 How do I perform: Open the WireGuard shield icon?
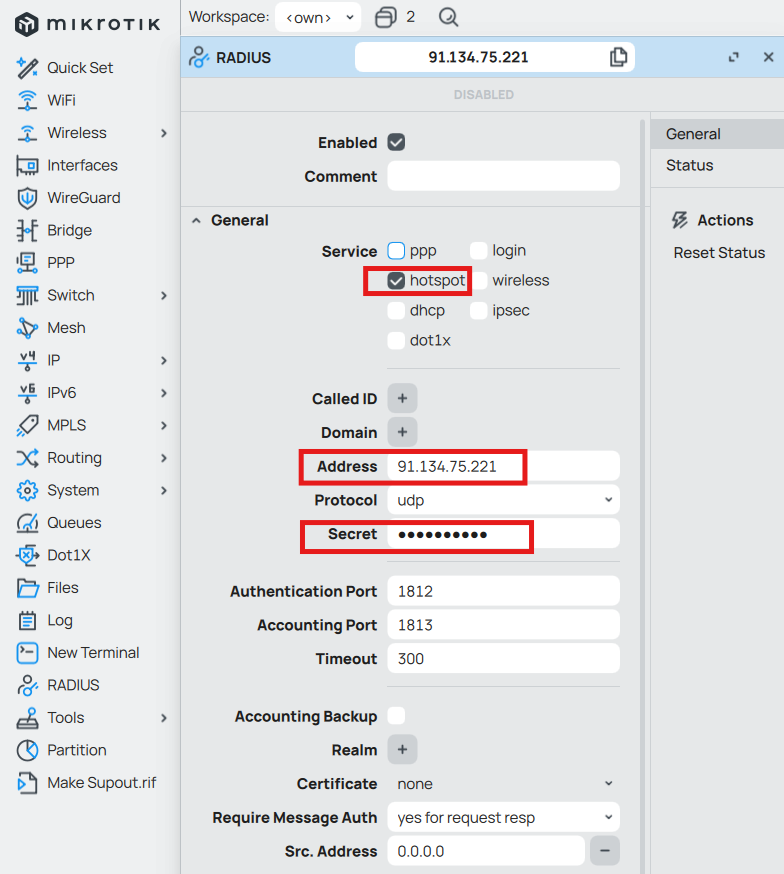tap(27, 198)
